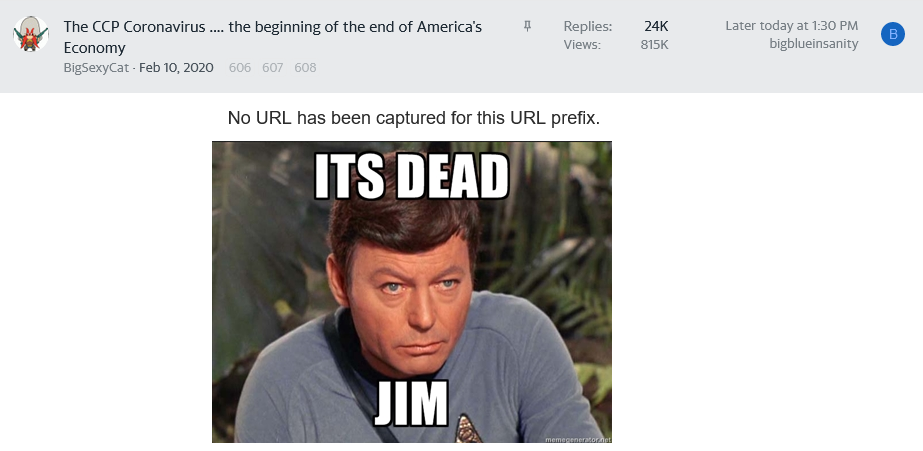Click the Views label
This screenshot has width=923, height=451.
click(x=582, y=45)
